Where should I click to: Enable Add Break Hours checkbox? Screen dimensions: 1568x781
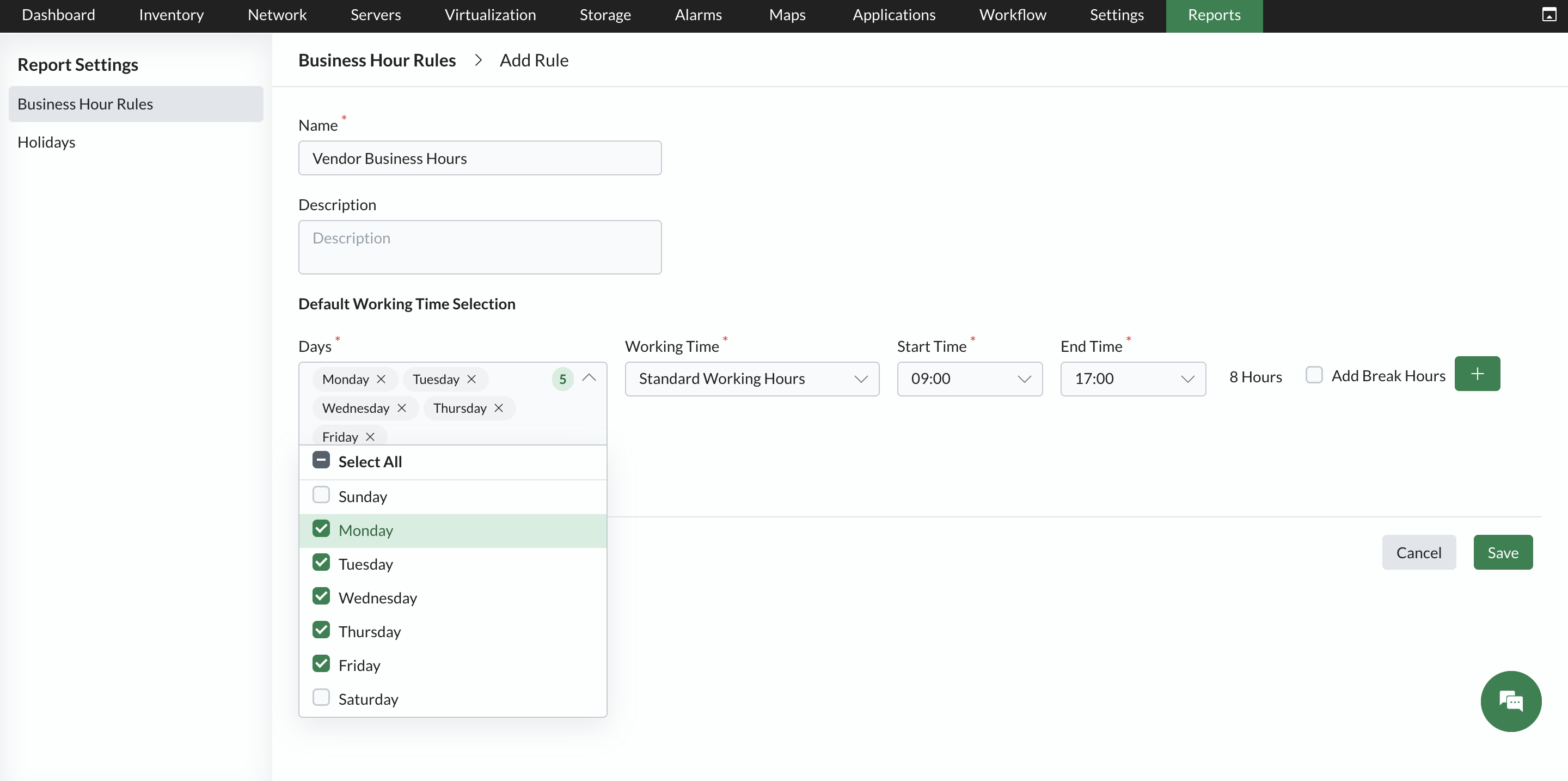tap(1314, 375)
